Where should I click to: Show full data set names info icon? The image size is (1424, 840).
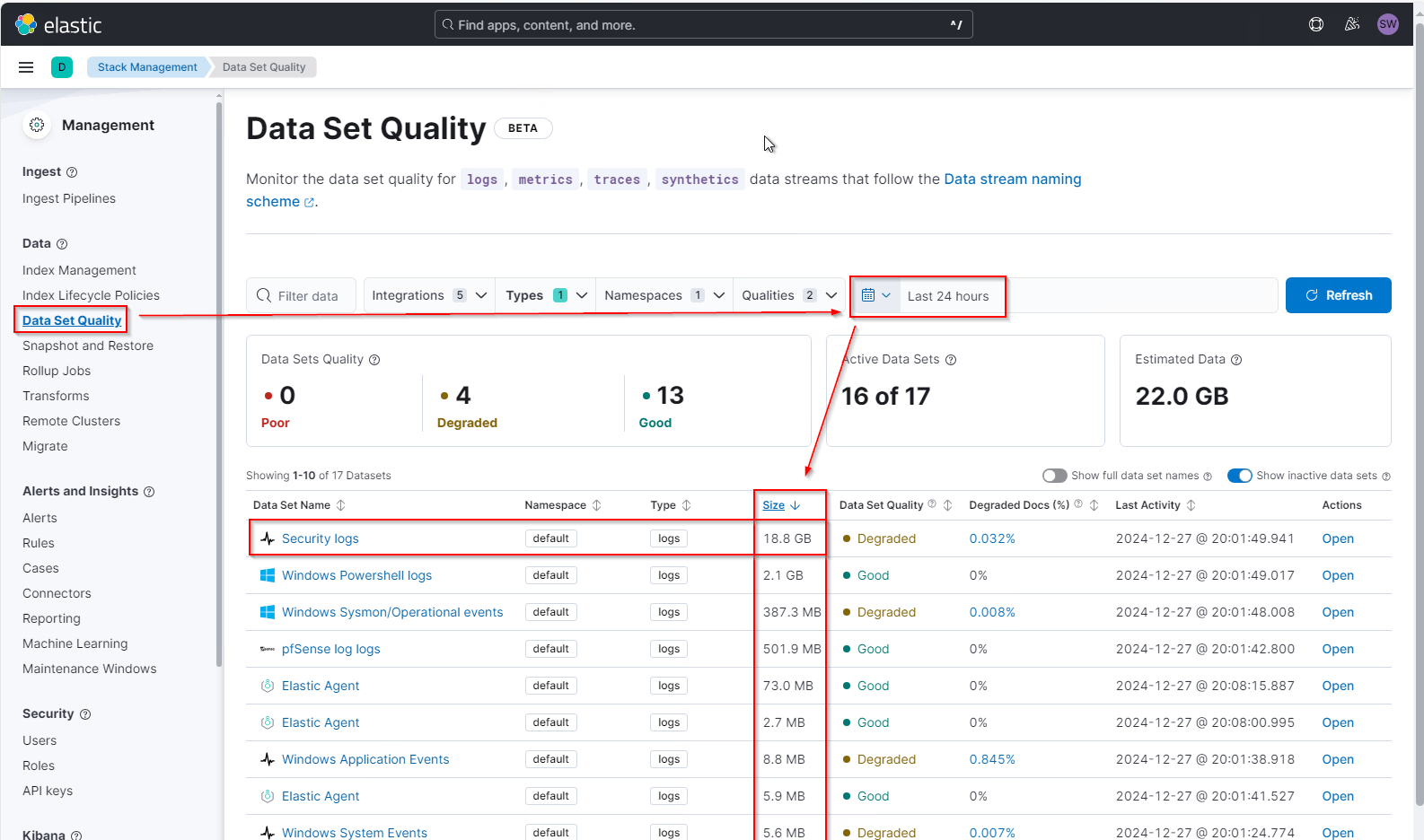(1208, 477)
